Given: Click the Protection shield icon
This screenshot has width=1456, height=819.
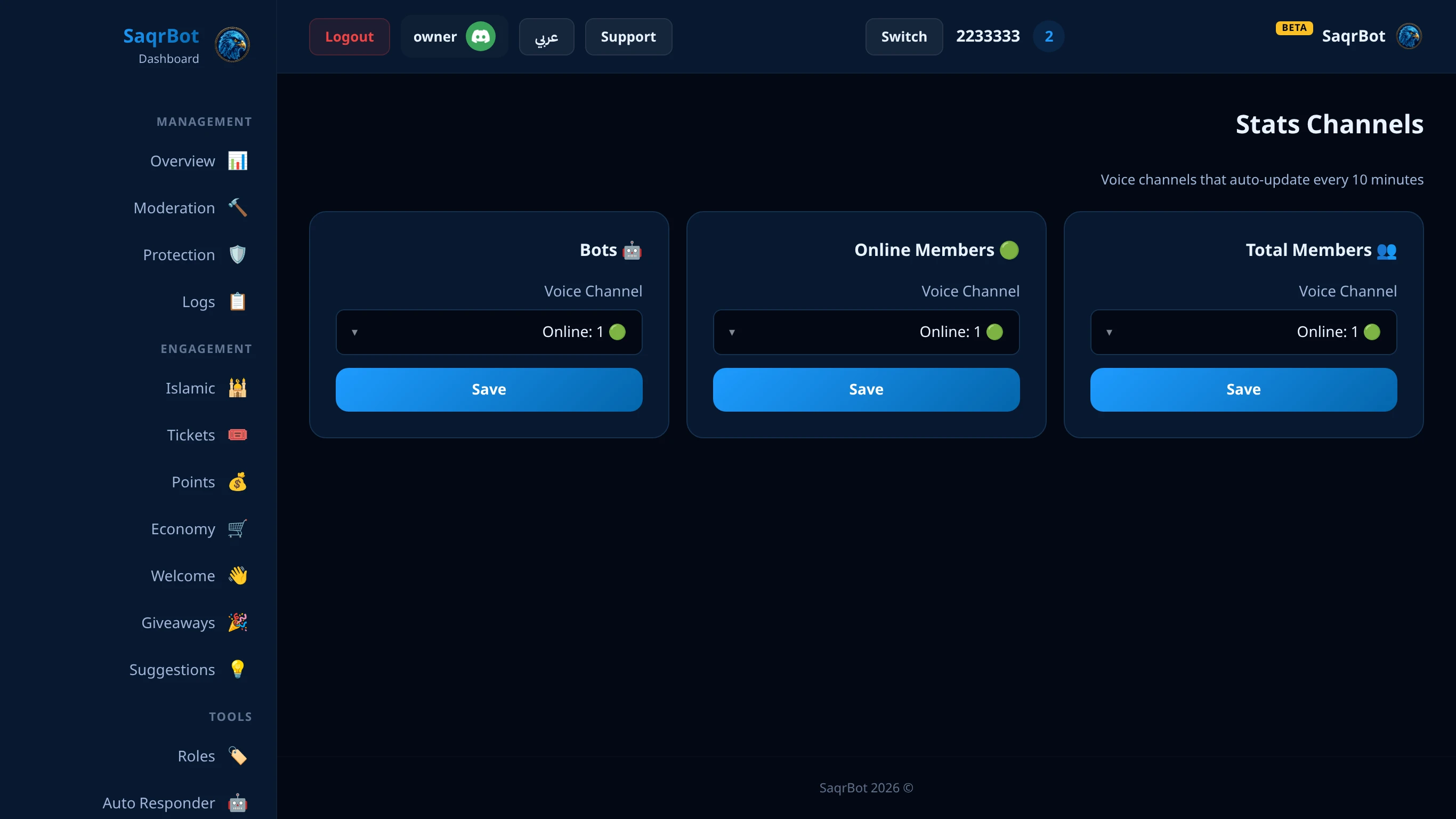Looking at the screenshot, I should point(237,254).
